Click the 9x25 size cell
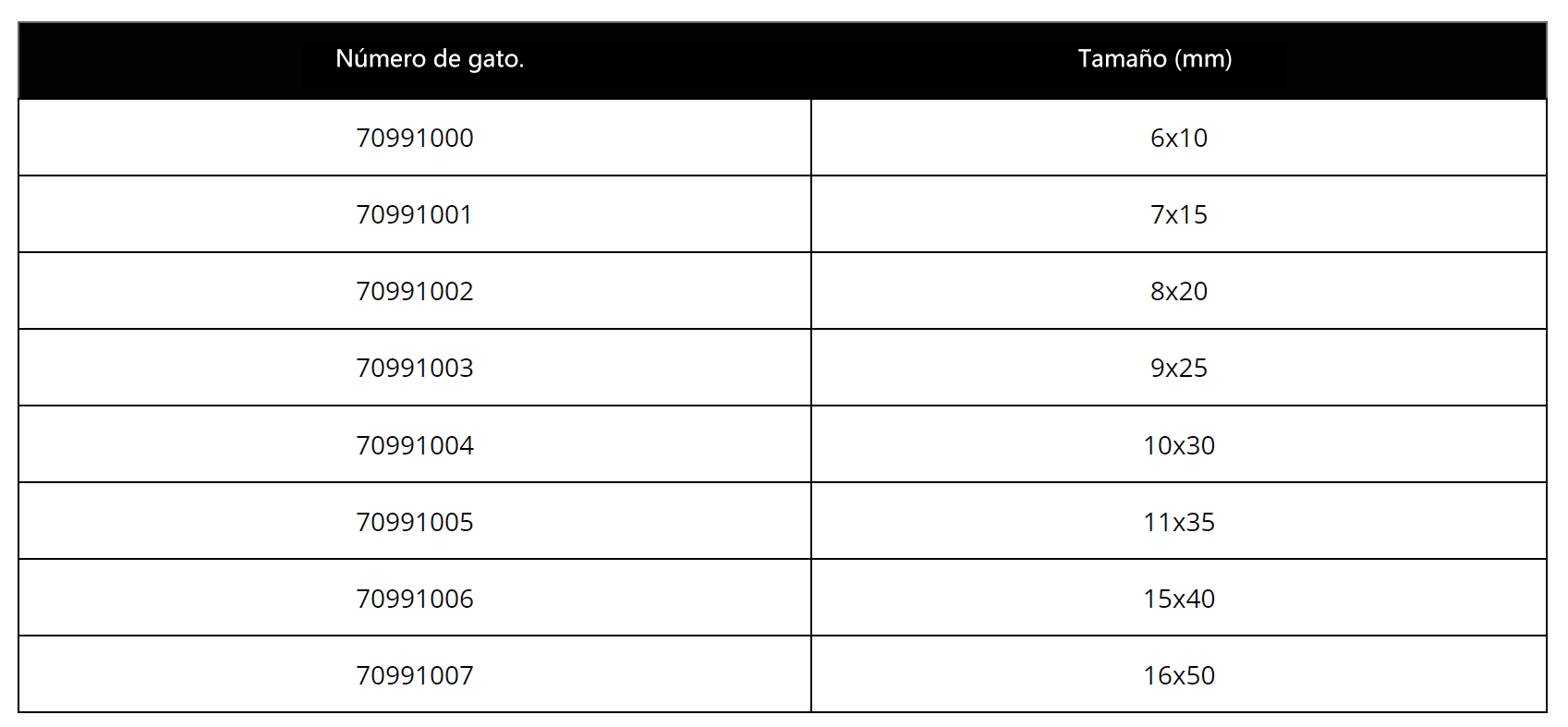 tap(1179, 368)
